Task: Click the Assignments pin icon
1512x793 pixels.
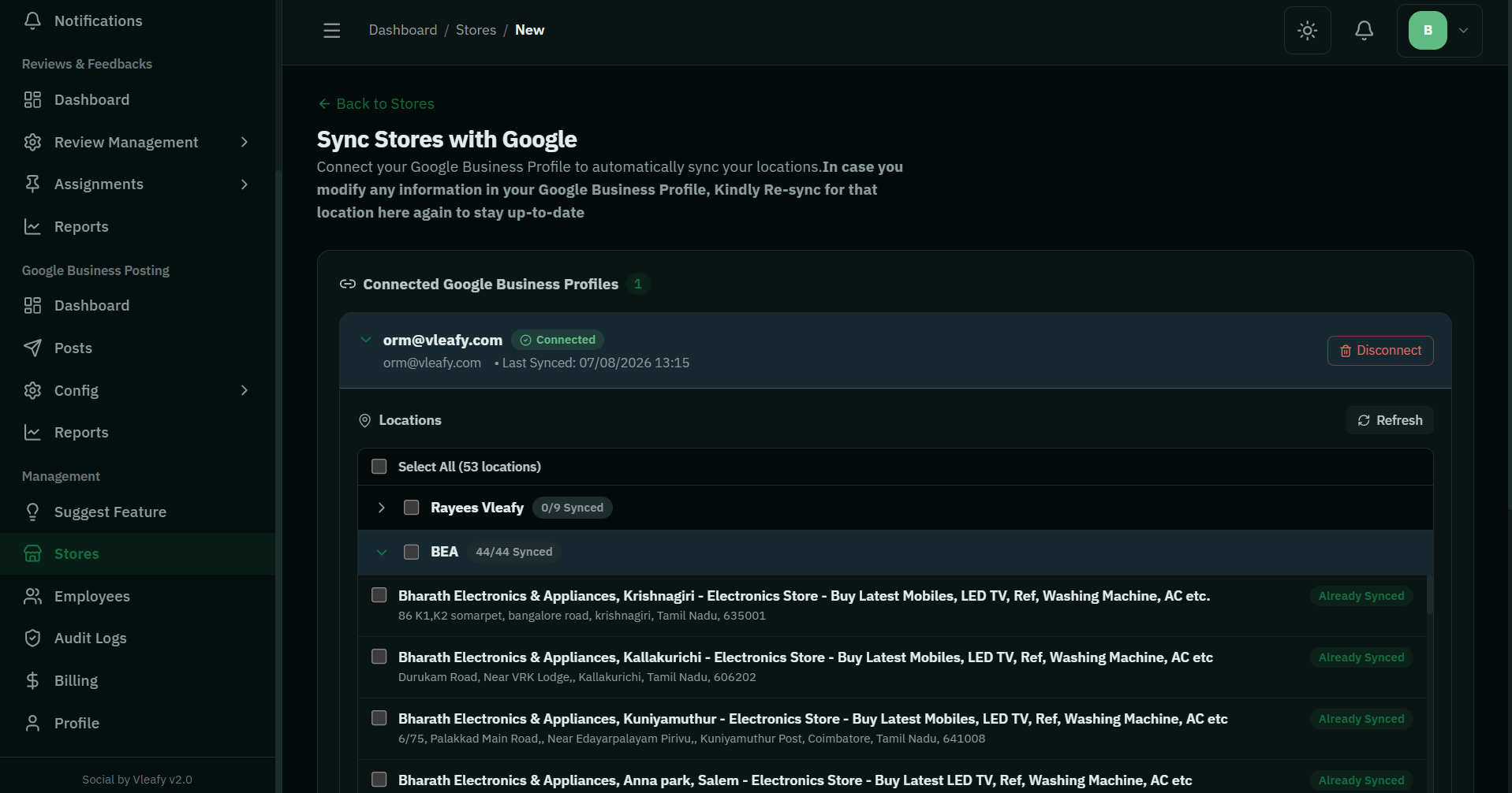Action: point(32,184)
